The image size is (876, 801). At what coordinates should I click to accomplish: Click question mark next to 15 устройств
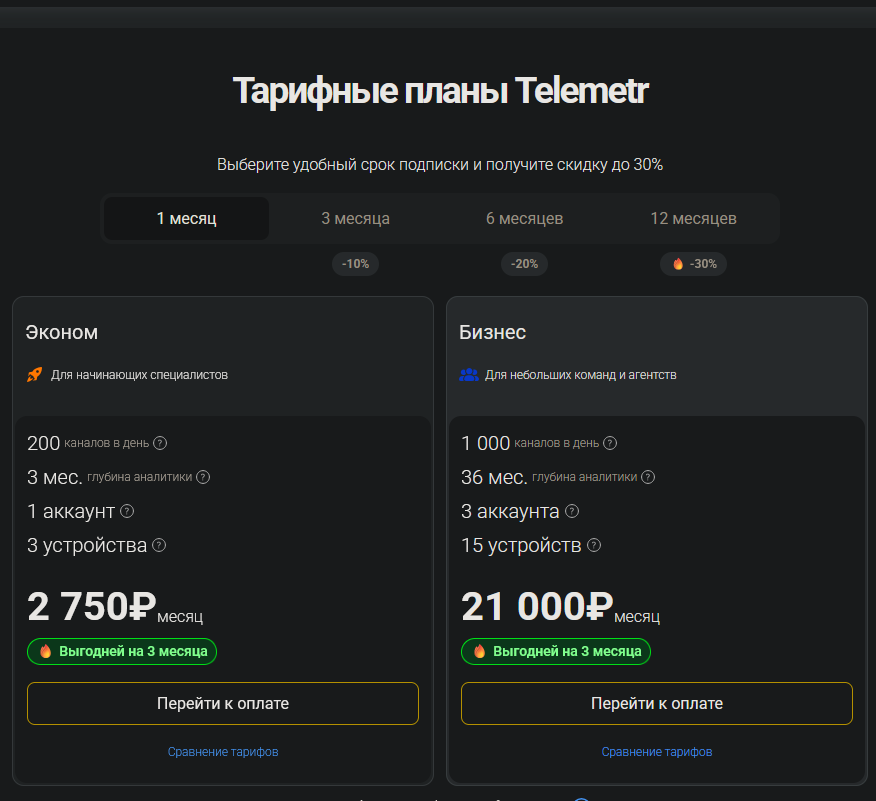click(594, 545)
